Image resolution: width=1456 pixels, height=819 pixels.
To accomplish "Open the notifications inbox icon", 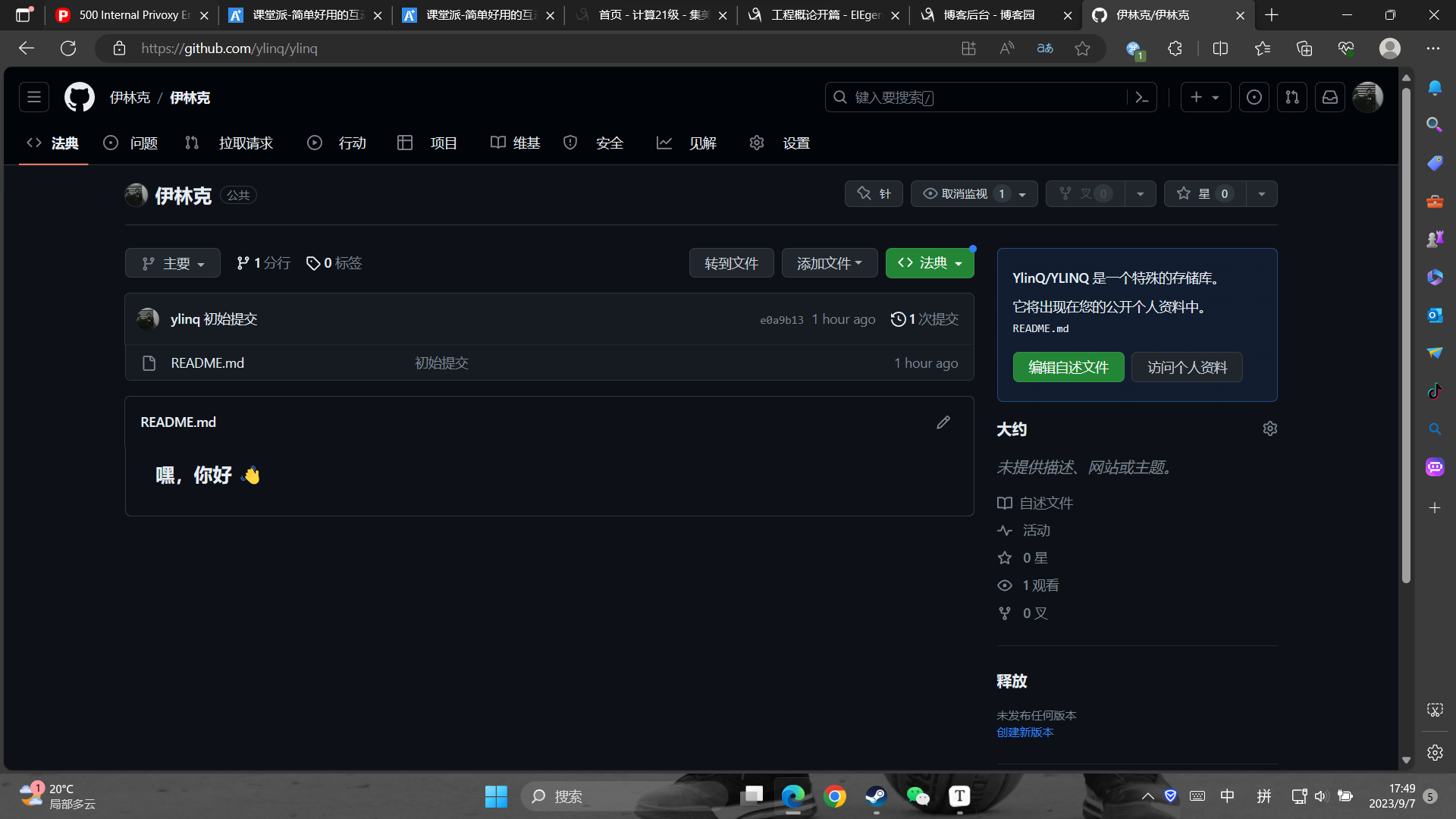I will 1330,97.
